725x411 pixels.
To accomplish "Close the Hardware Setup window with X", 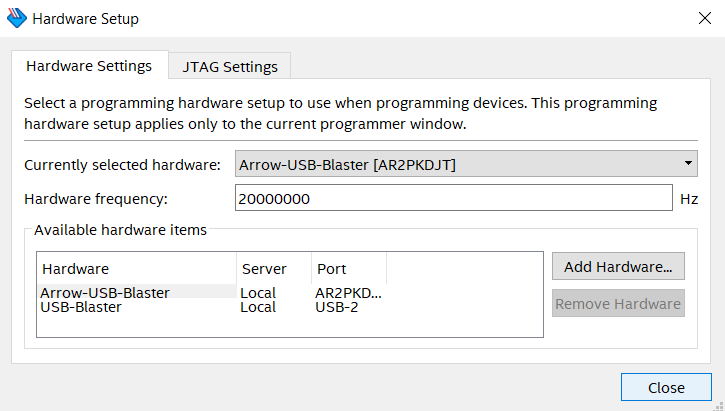I will (x=702, y=18).
